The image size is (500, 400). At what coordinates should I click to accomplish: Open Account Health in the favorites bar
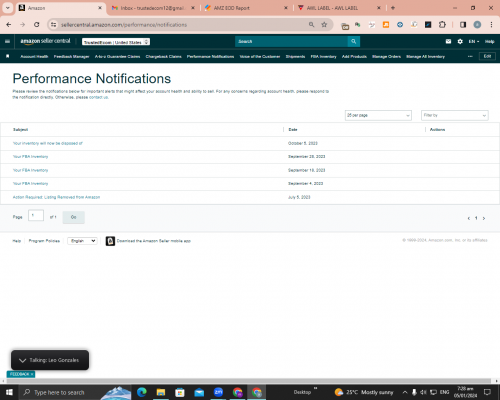click(34, 56)
